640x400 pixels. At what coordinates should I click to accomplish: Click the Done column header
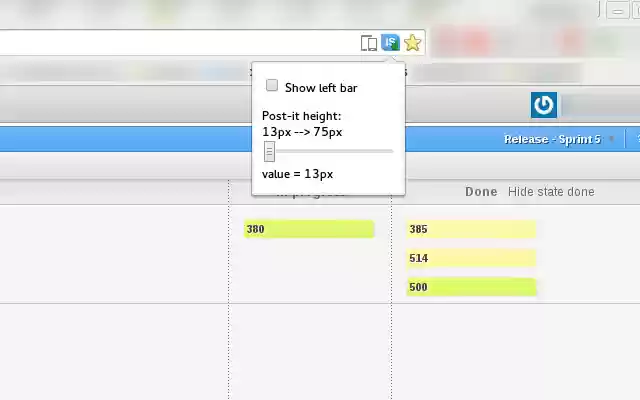[481, 192]
